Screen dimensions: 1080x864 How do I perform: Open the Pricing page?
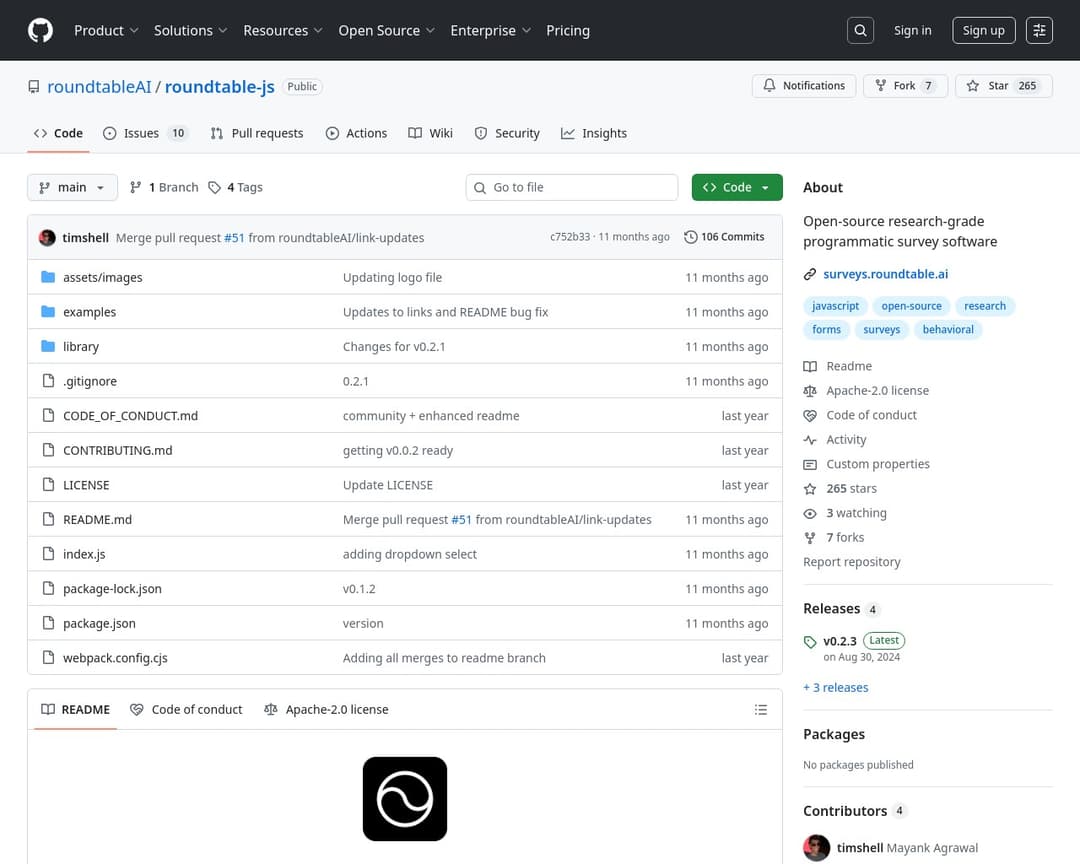(568, 30)
